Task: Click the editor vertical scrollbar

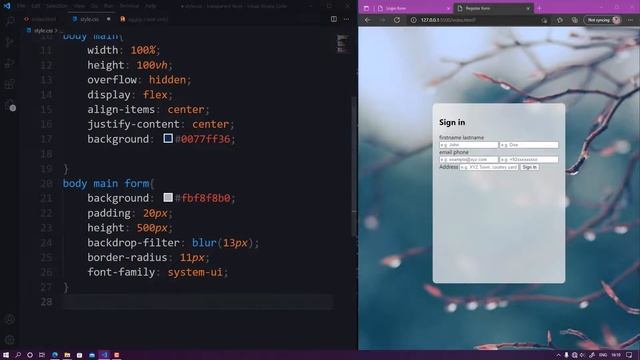Action: click(353, 167)
